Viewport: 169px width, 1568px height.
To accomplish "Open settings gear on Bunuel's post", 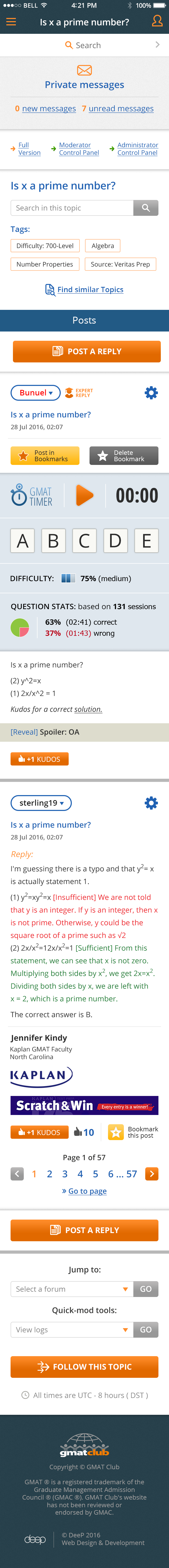I will pyautogui.click(x=151, y=393).
